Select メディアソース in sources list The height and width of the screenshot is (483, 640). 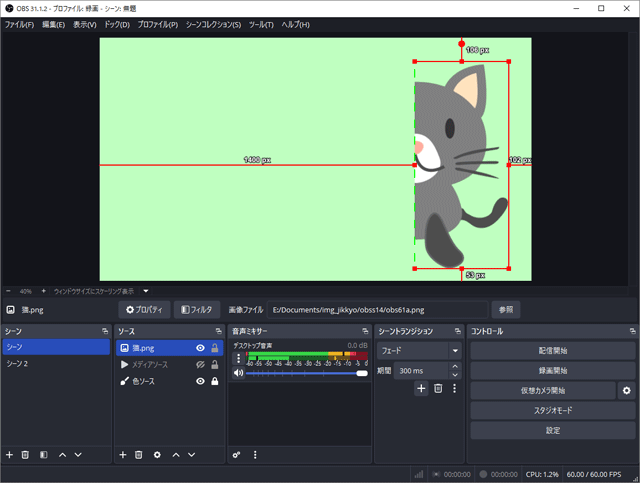[x=169, y=365]
